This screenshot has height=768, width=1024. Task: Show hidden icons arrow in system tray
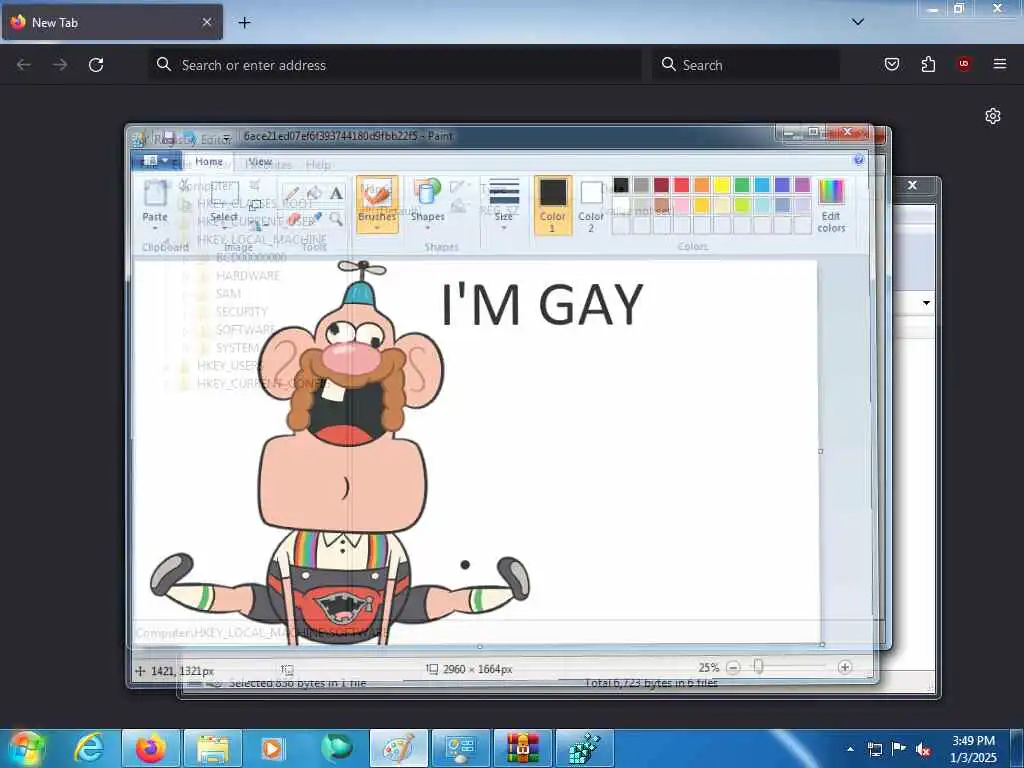pos(850,749)
